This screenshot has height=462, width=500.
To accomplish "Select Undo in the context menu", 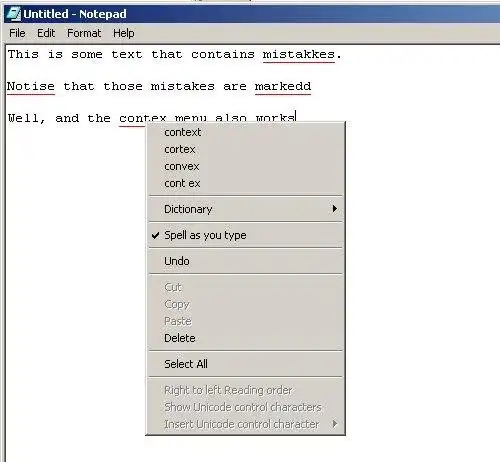I will pyautogui.click(x=245, y=261).
